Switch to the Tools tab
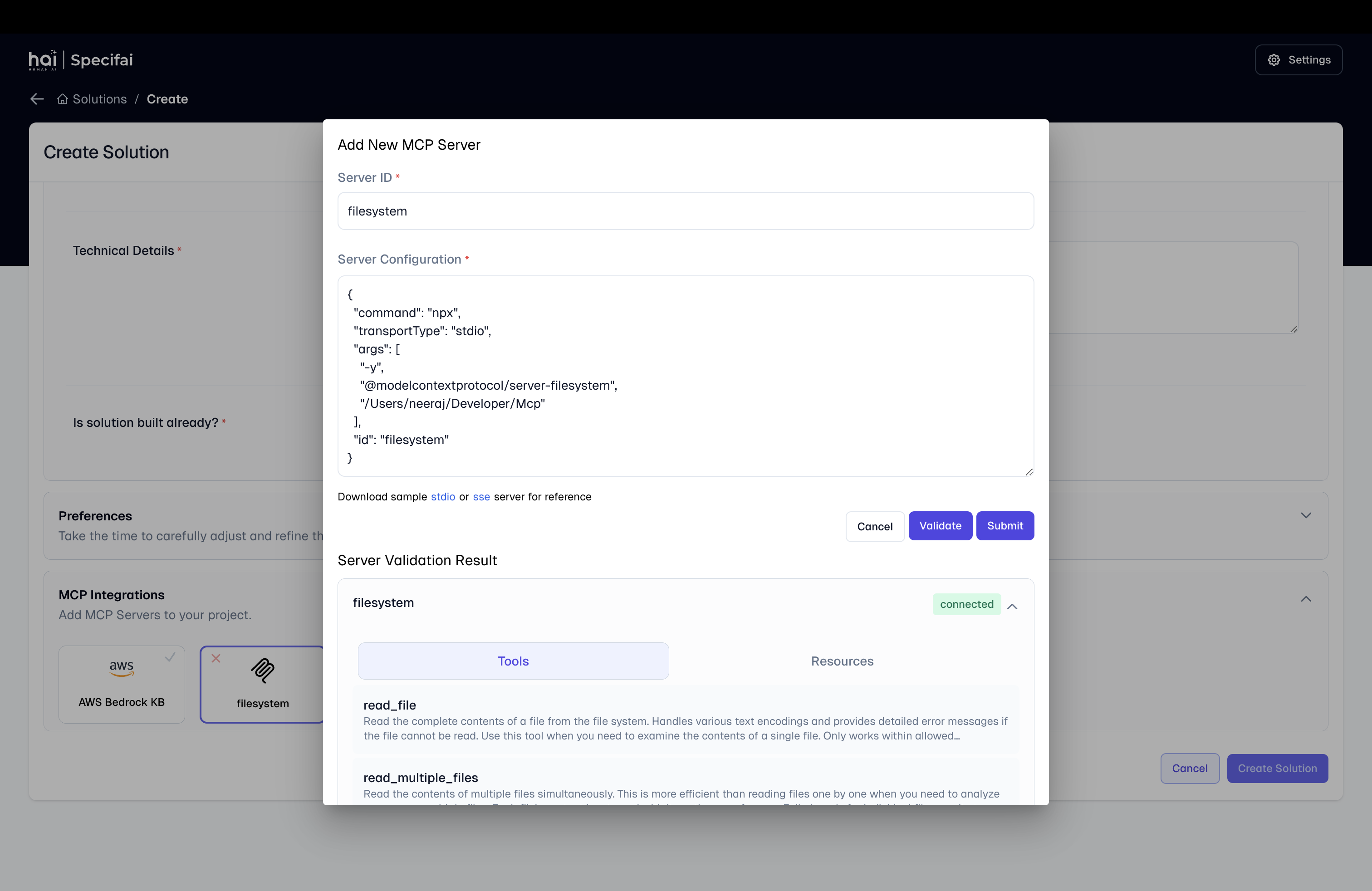 click(x=513, y=661)
